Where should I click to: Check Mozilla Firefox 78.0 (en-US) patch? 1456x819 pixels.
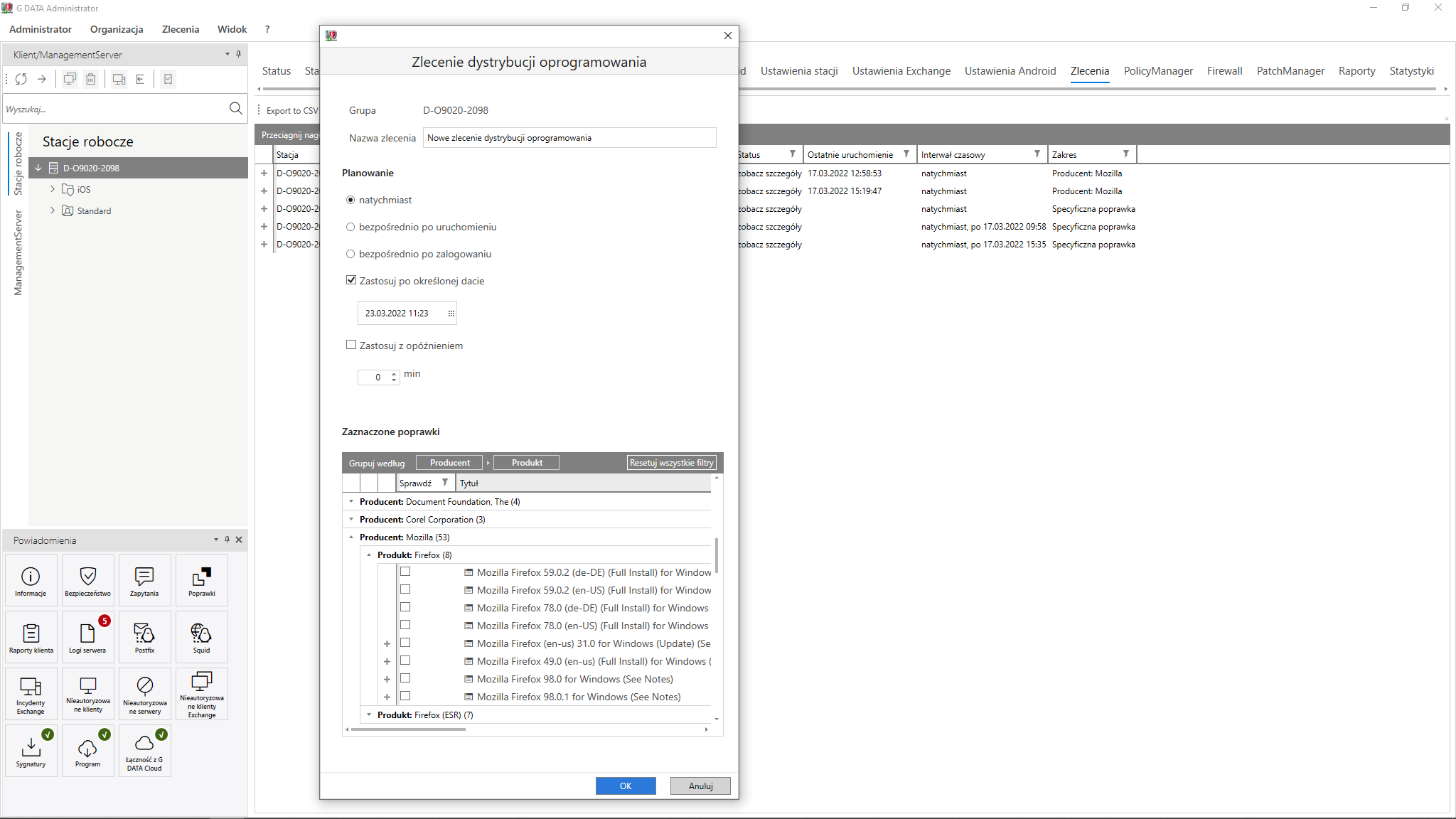(405, 625)
